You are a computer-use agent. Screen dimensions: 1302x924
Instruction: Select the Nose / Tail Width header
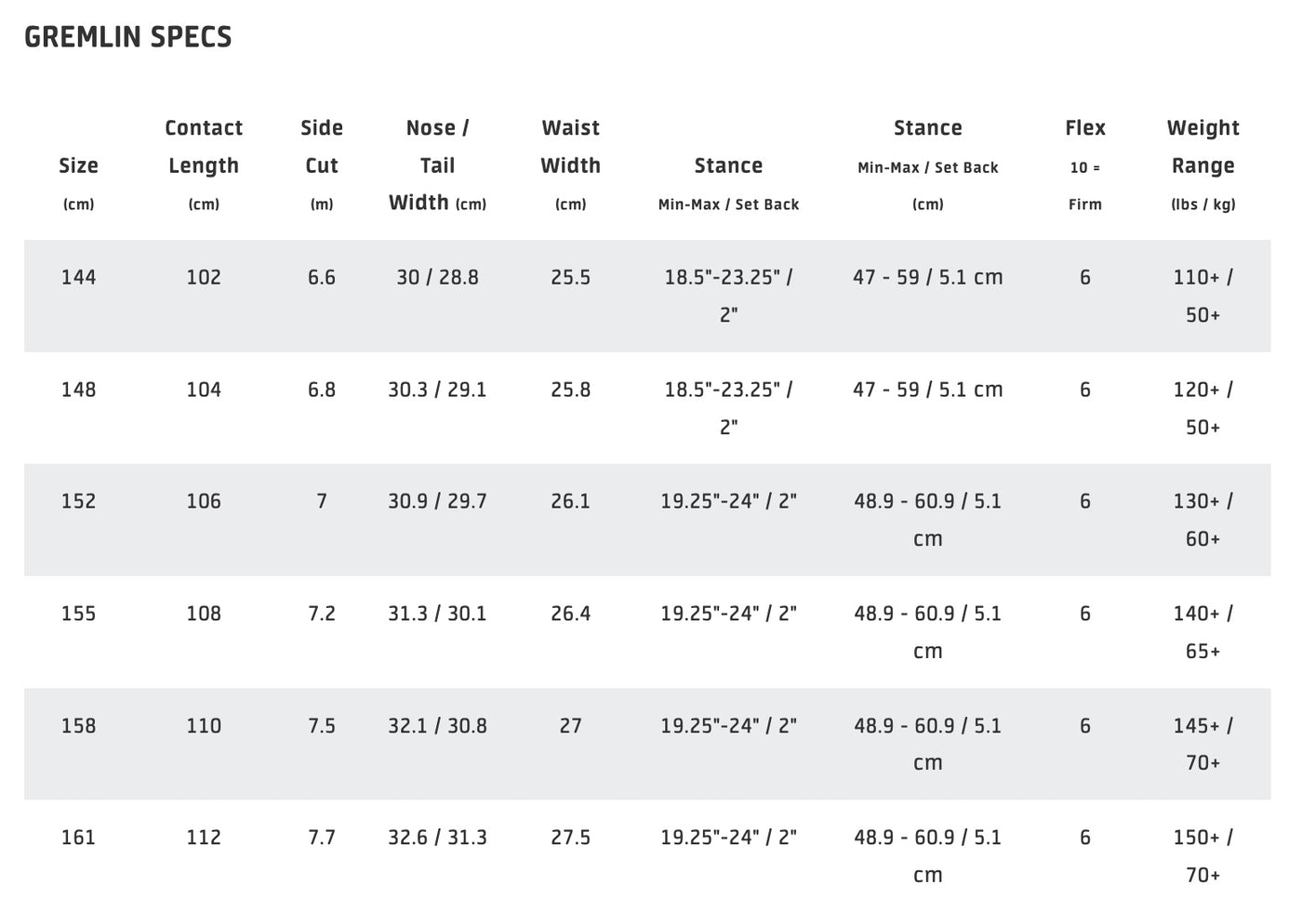437,165
